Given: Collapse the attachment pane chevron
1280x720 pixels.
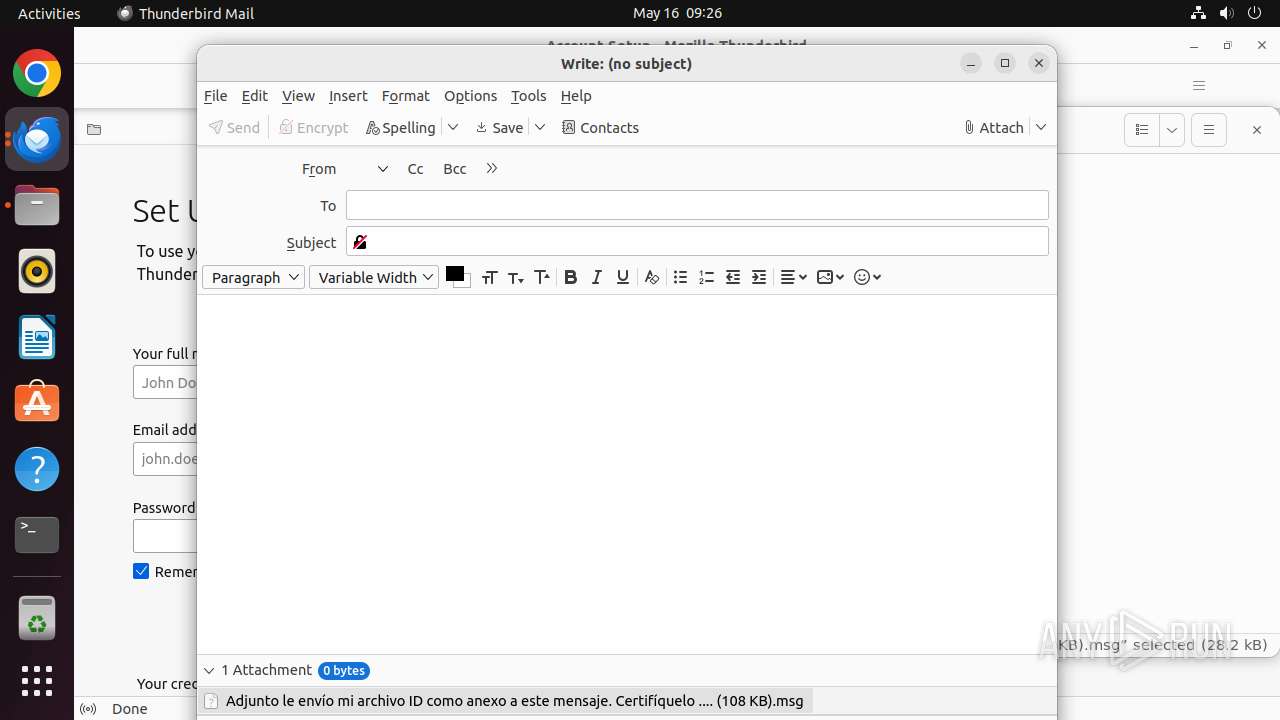Looking at the screenshot, I should pyautogui.click(x=209, y=671).
